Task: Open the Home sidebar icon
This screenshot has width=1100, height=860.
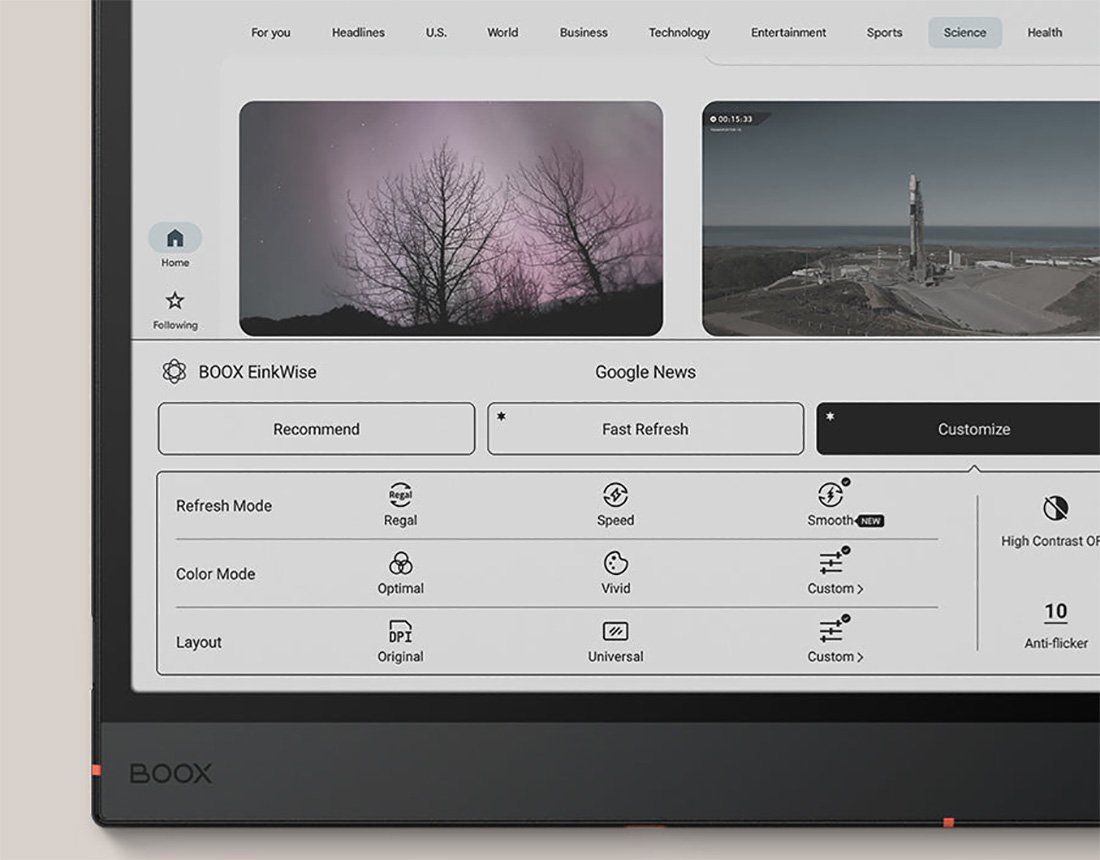Action: point(175,238)
